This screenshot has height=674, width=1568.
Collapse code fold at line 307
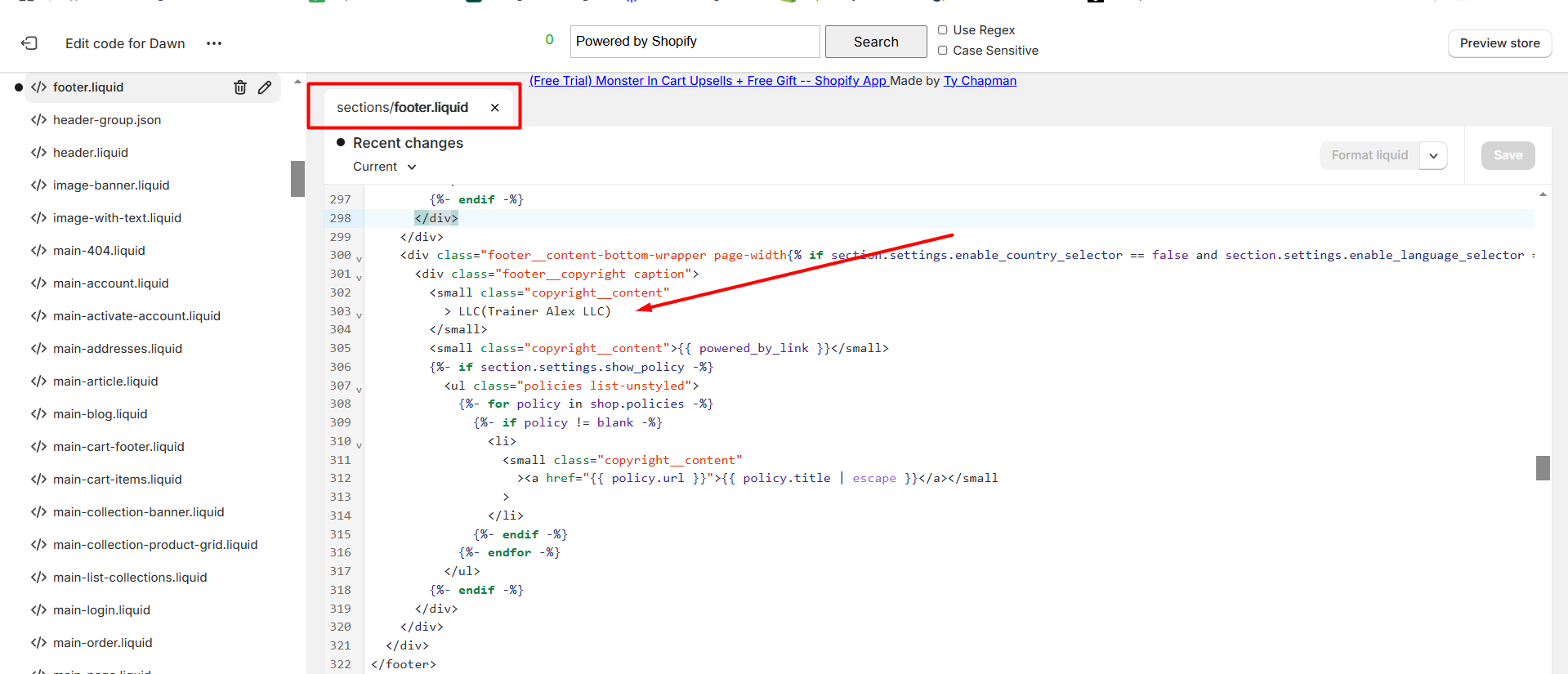359,390
